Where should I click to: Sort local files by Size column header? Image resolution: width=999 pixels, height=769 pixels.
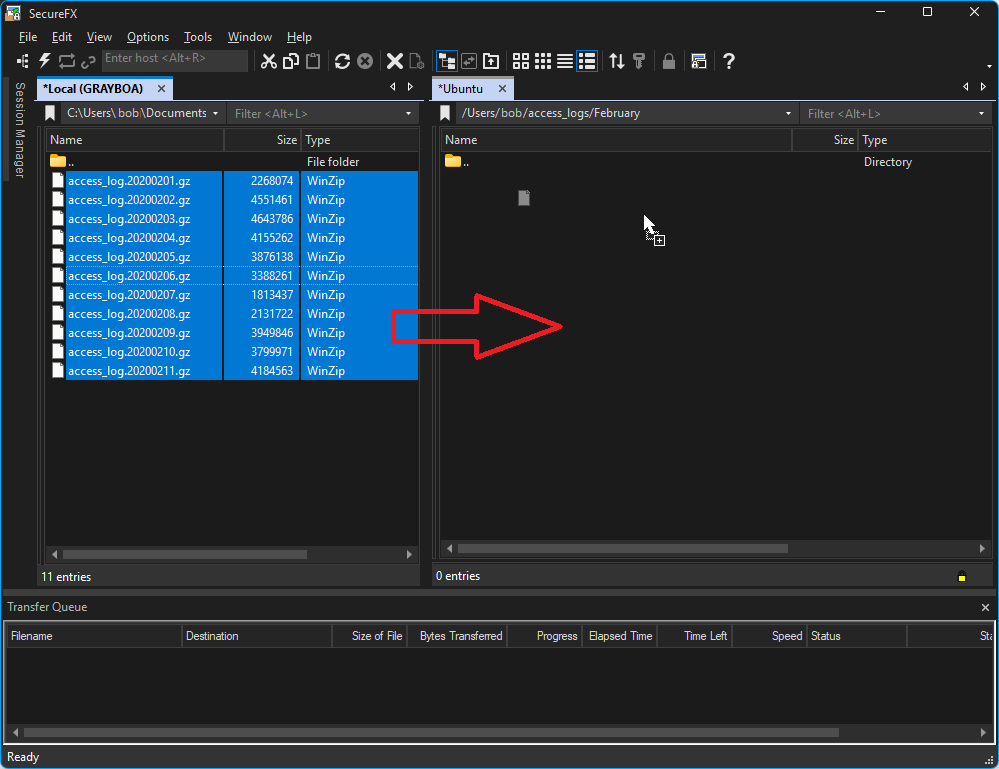click(x=286, y=140)
